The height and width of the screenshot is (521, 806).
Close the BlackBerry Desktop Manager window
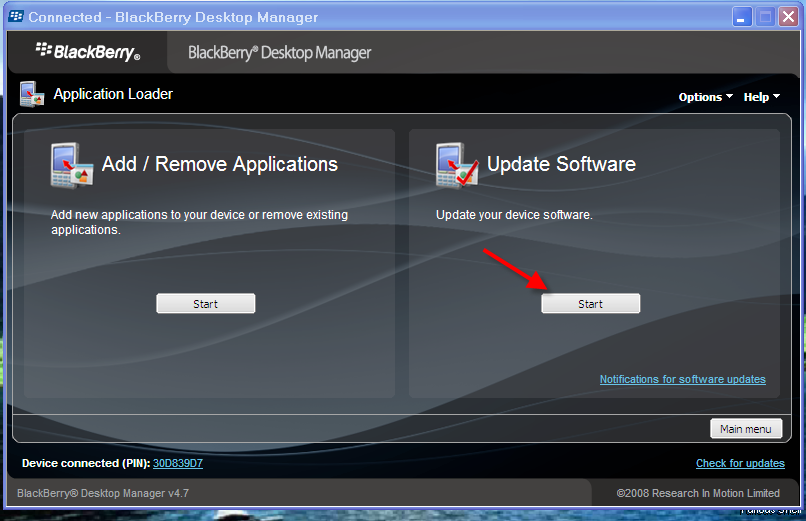[x=788, y=17]
